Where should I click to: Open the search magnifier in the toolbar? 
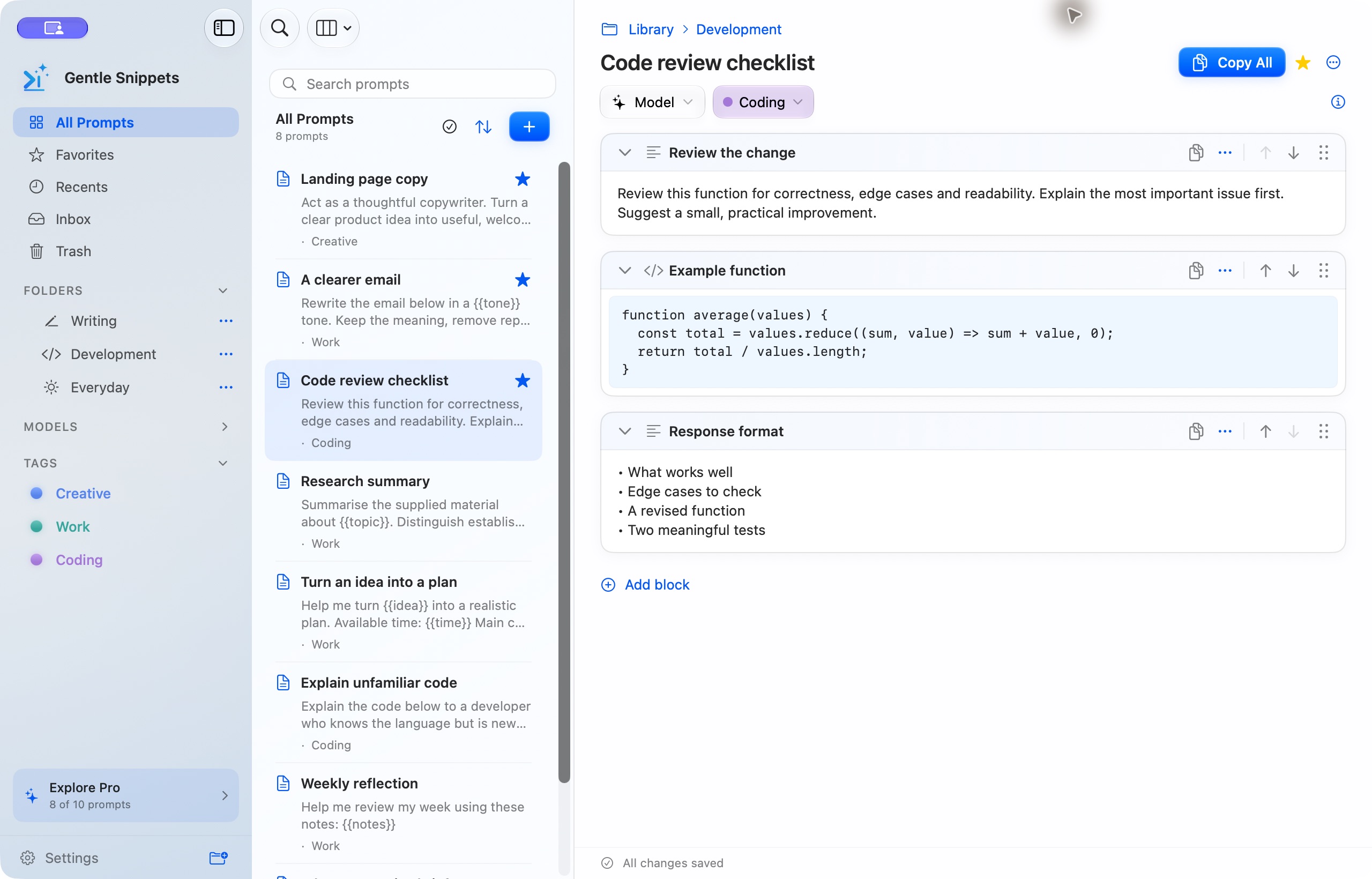click(280, 28)
